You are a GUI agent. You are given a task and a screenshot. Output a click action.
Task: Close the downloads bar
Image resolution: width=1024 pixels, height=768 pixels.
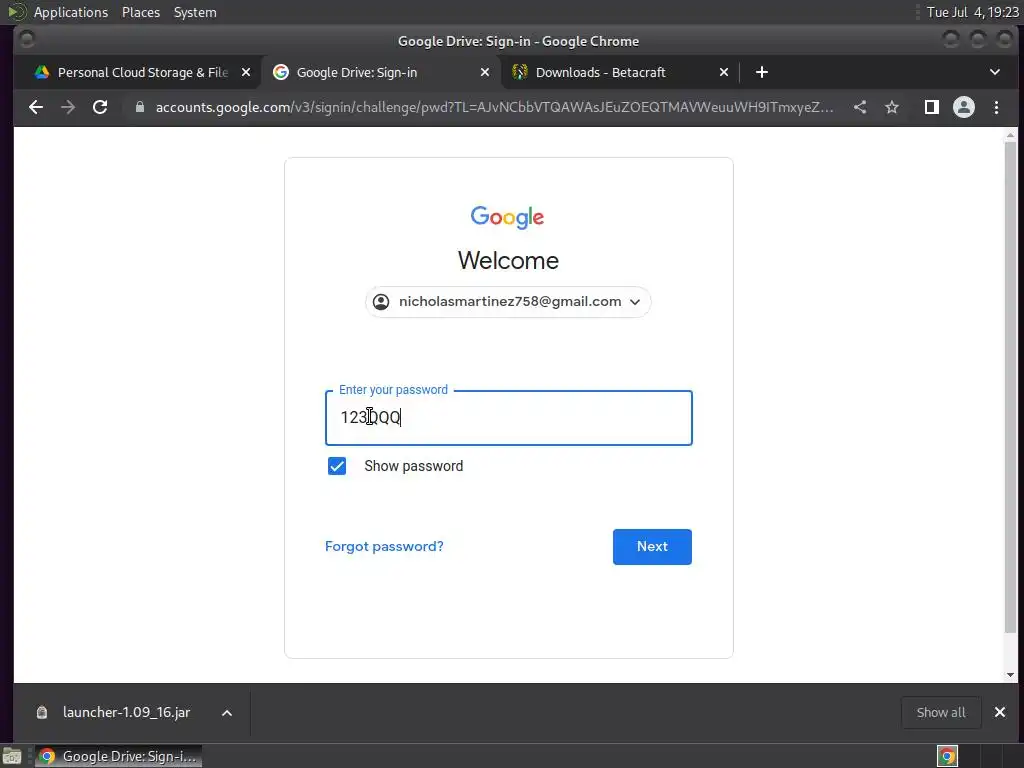pos(1000,712)
